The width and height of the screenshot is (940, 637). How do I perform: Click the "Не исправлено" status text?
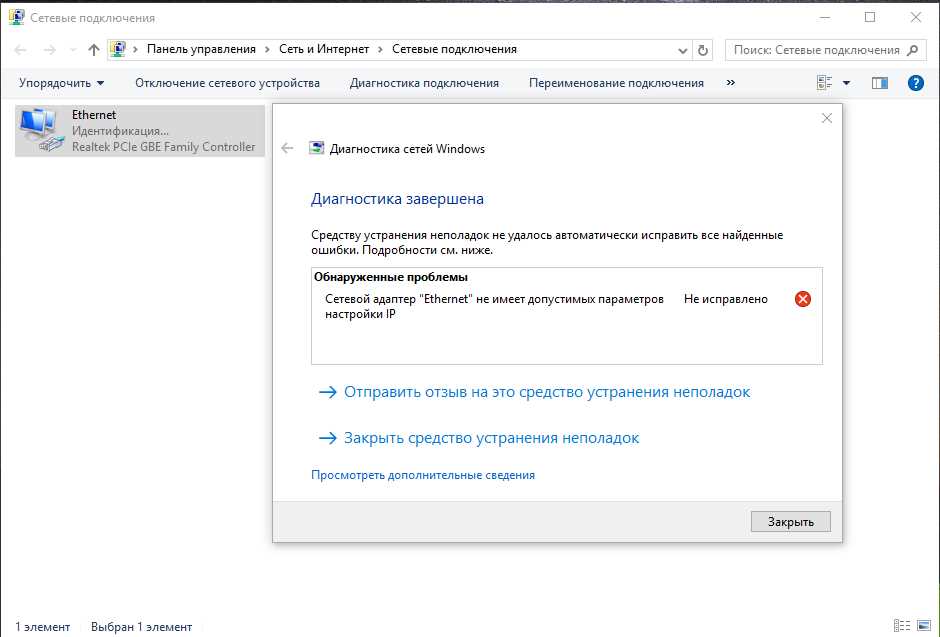pyautogui.click(x=725, y=298)
